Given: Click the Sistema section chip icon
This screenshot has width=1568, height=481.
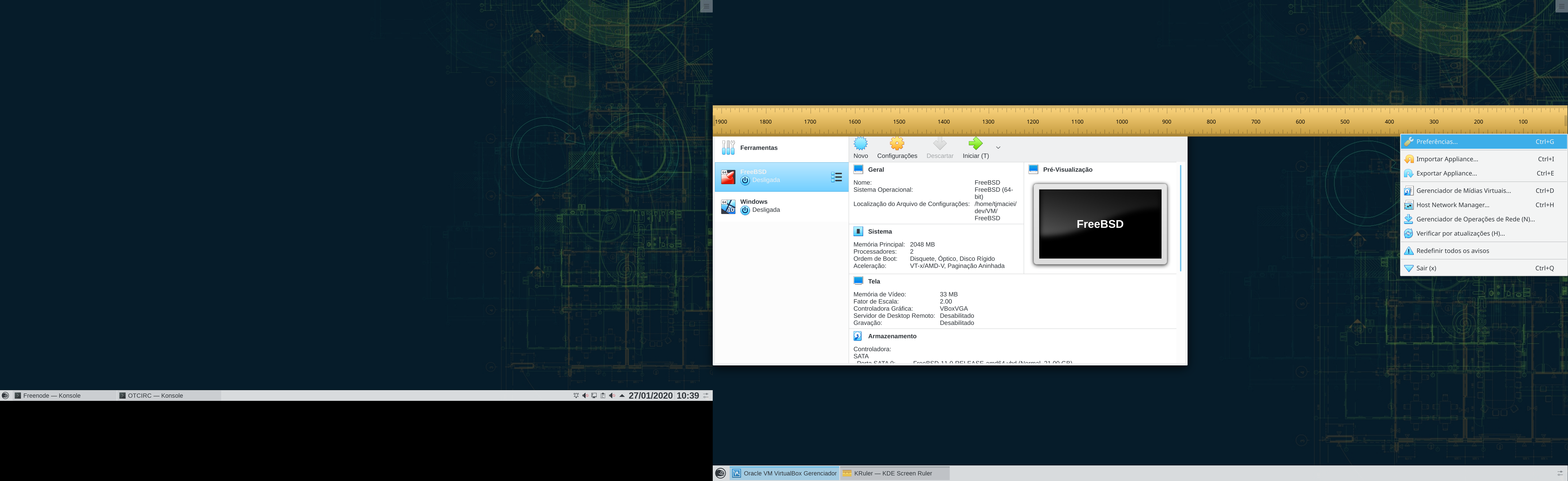Looking at the screenshot, I should [858, 231].
